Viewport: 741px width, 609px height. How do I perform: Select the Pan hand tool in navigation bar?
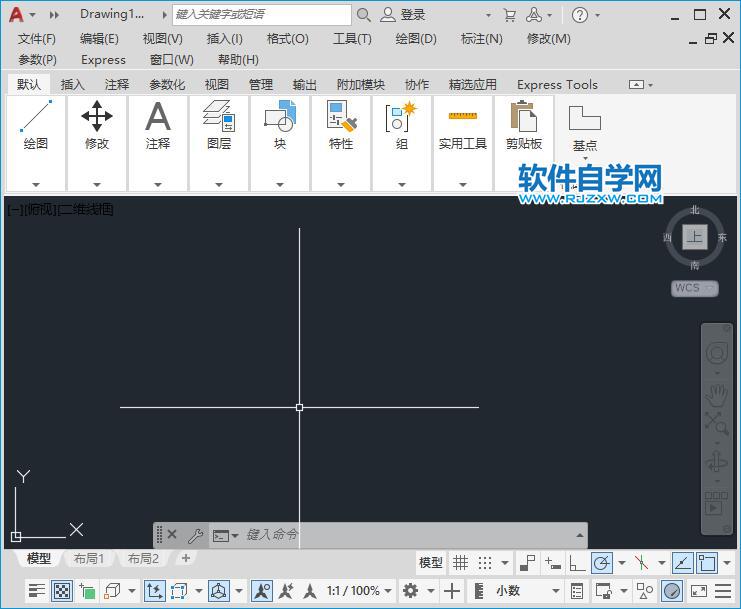(x=716, y=396)
